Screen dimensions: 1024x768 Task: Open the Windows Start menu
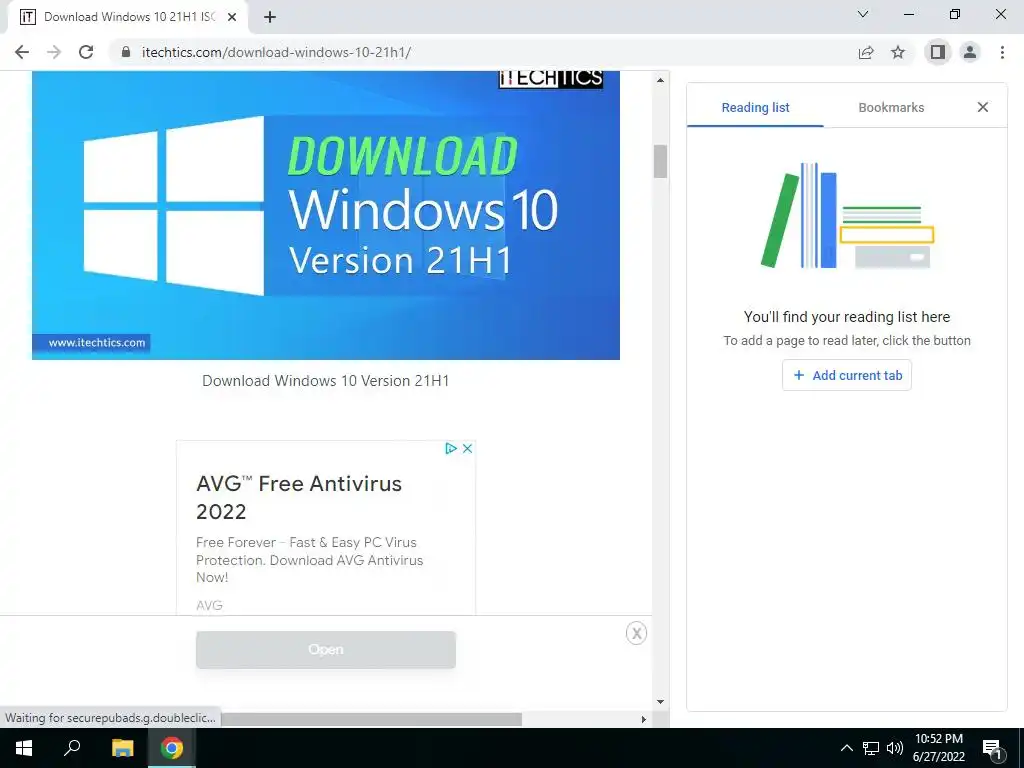tap(24, 748)
